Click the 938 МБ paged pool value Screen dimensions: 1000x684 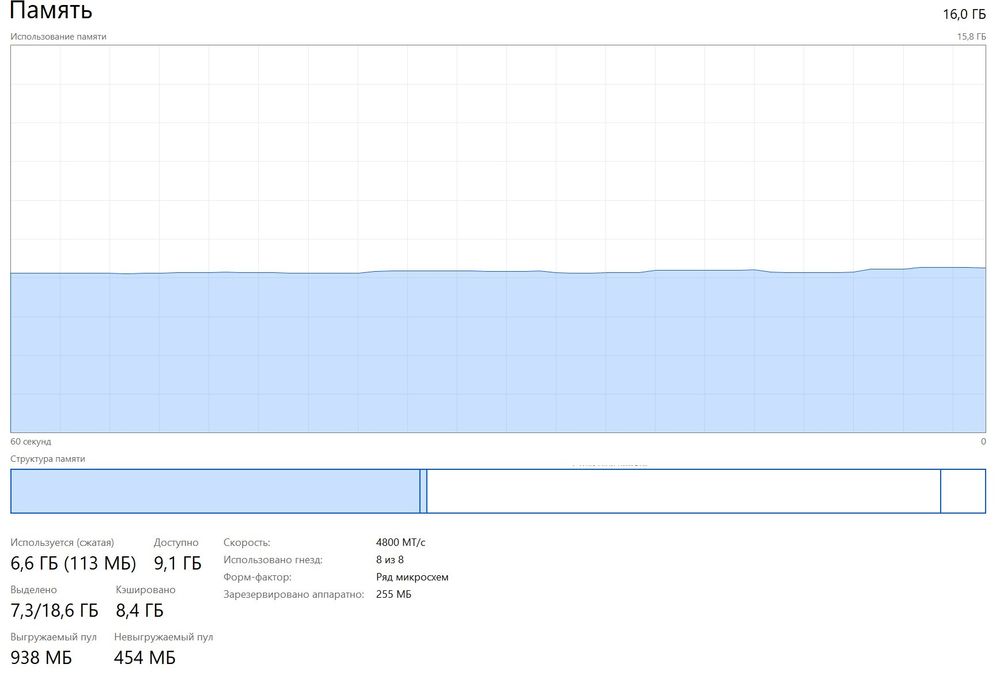pyautogui.click(x=41, y=657)
